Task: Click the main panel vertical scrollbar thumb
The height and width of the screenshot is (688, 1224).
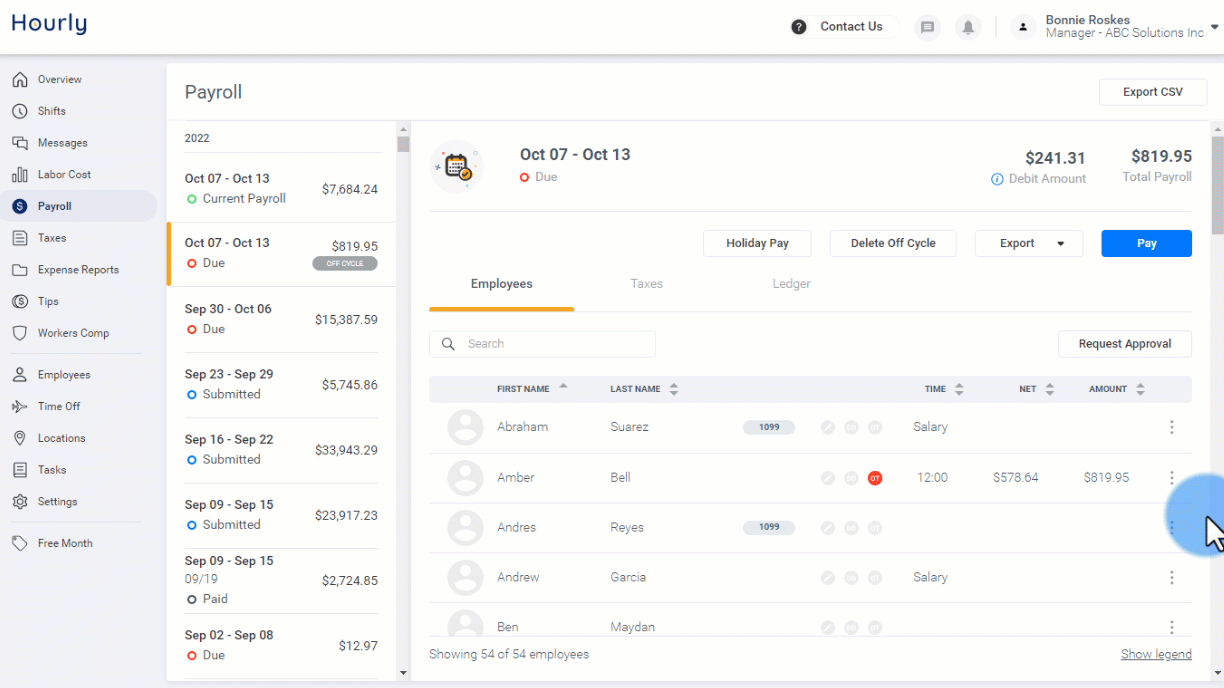Action: [x=1217, y=185]
